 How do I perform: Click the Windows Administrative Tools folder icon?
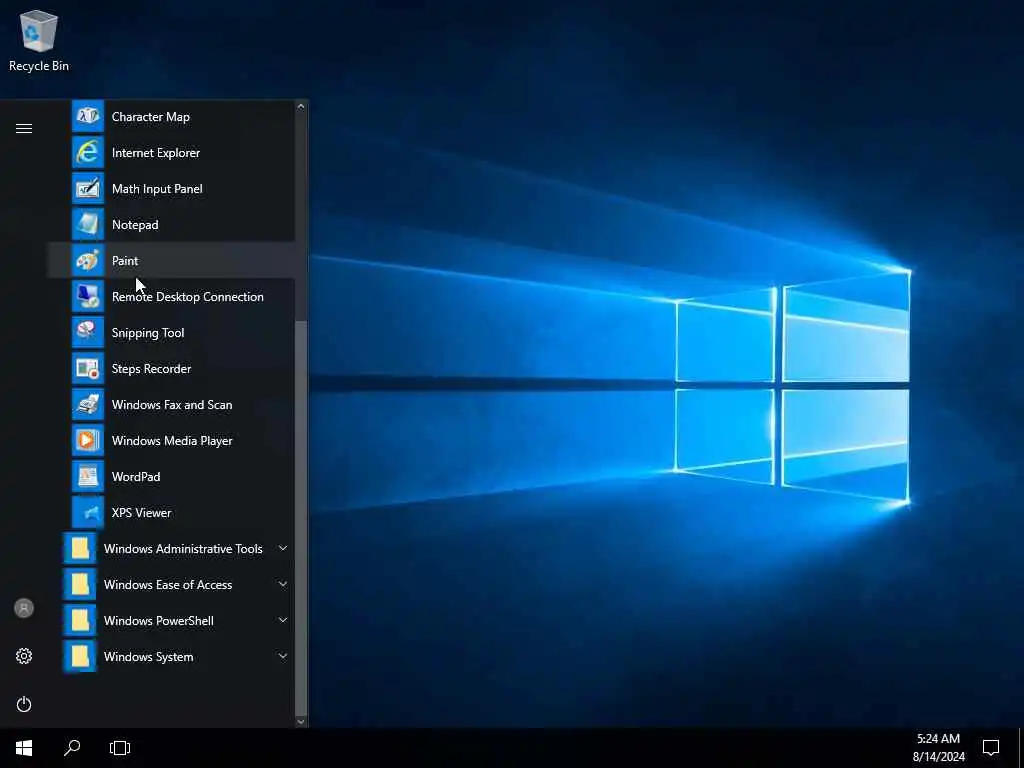coord(80,549)
